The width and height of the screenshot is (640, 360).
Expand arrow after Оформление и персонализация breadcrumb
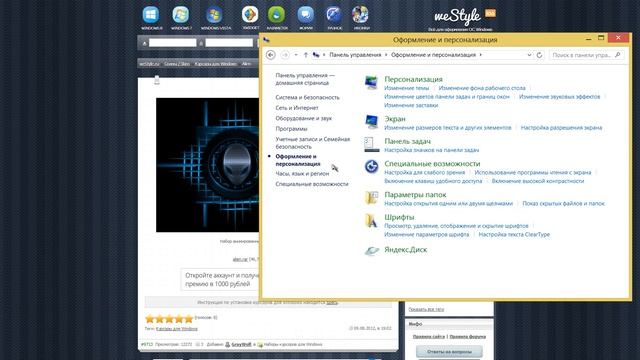pyautogui.click(x=481, y=55)
